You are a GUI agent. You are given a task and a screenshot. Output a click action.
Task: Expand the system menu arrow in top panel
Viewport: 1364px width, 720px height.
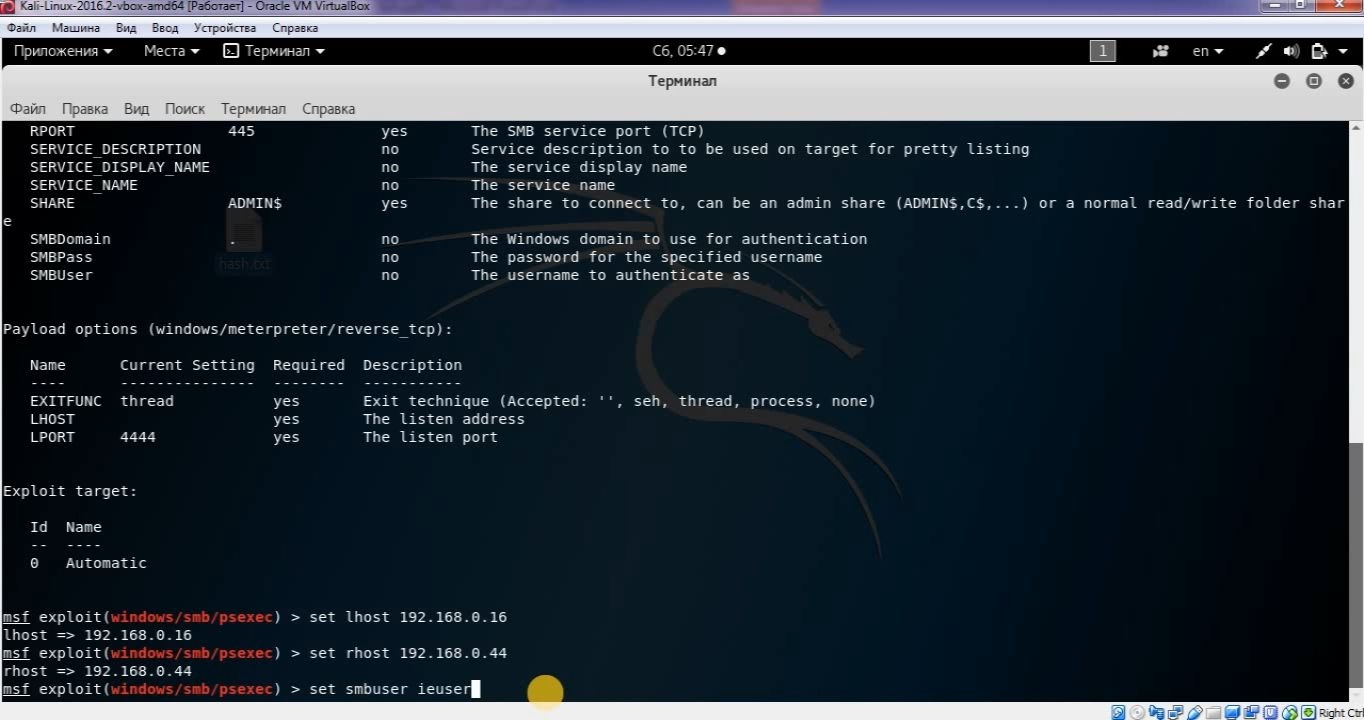pos(1341,51)
